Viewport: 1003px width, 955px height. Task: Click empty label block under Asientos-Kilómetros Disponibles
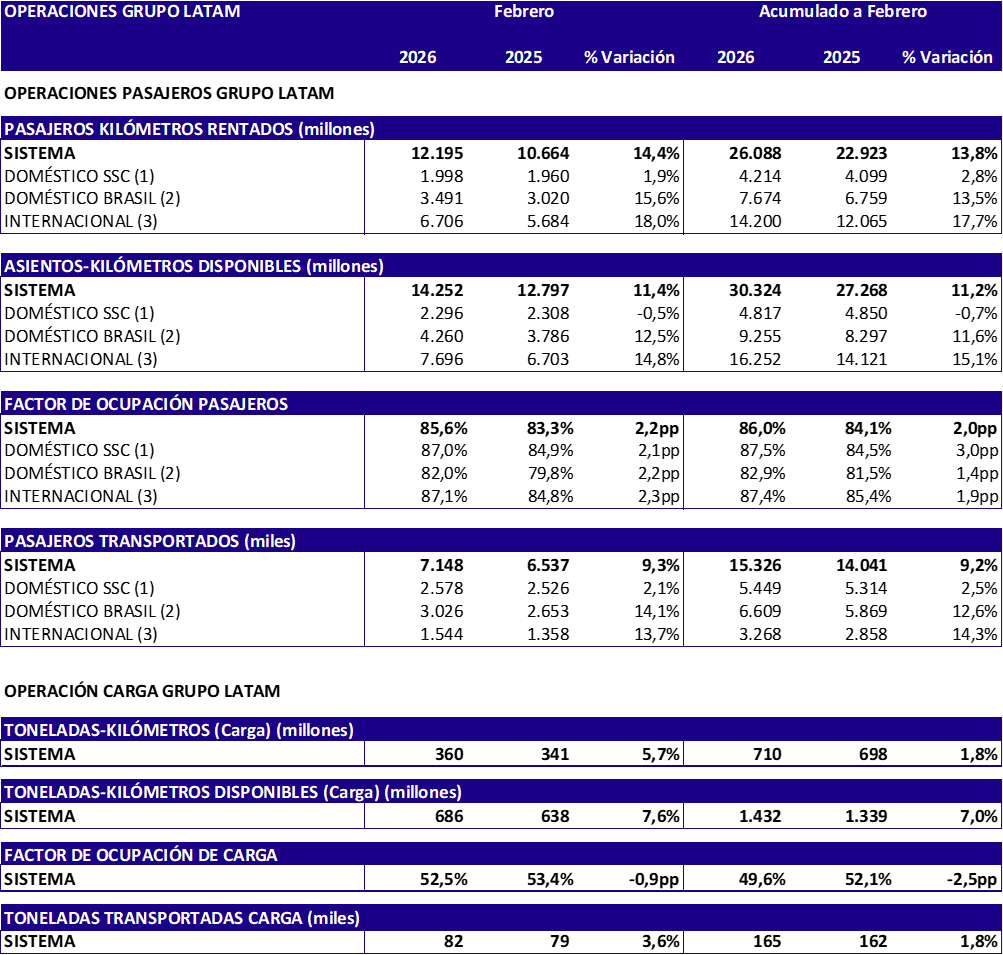pyautogui.click(x=182, y=324)
